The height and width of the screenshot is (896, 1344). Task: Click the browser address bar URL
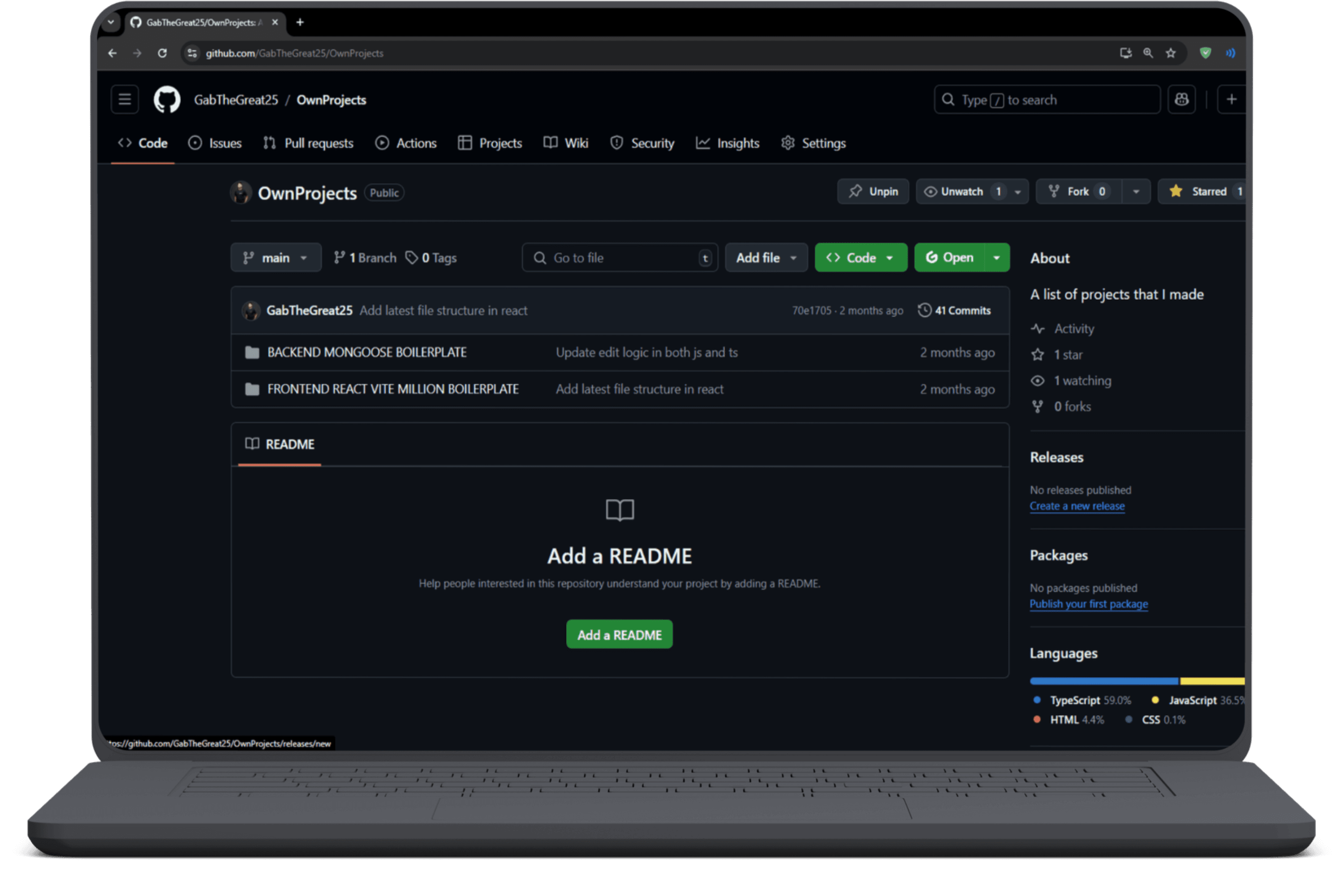click(294, 53)
